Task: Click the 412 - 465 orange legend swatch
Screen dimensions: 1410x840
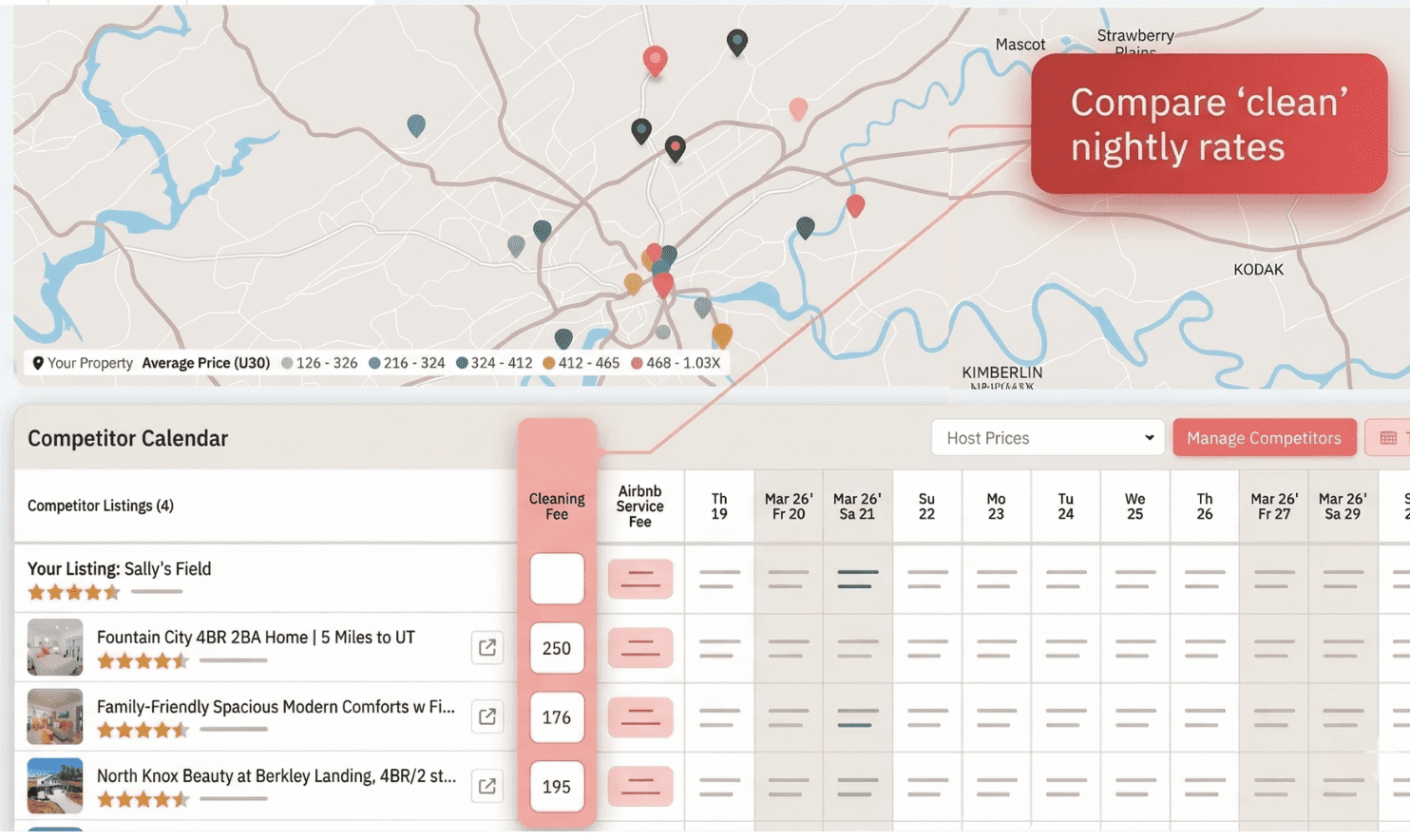Action: point(548,363)
